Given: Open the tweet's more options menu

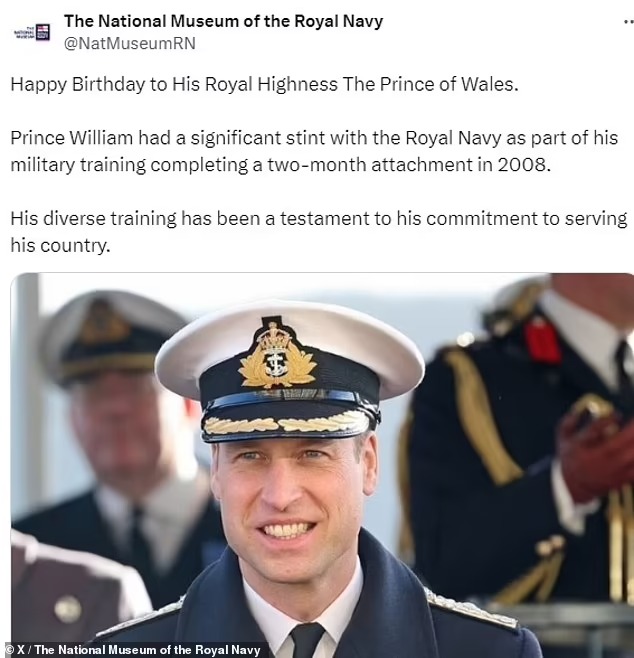Looking at the screenshot, I should coord(628,24).
